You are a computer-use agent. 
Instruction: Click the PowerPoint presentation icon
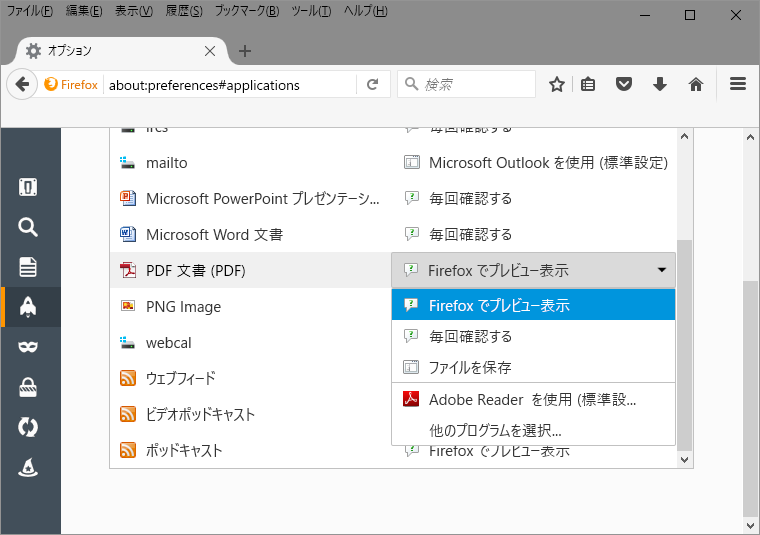click(128, 198)
